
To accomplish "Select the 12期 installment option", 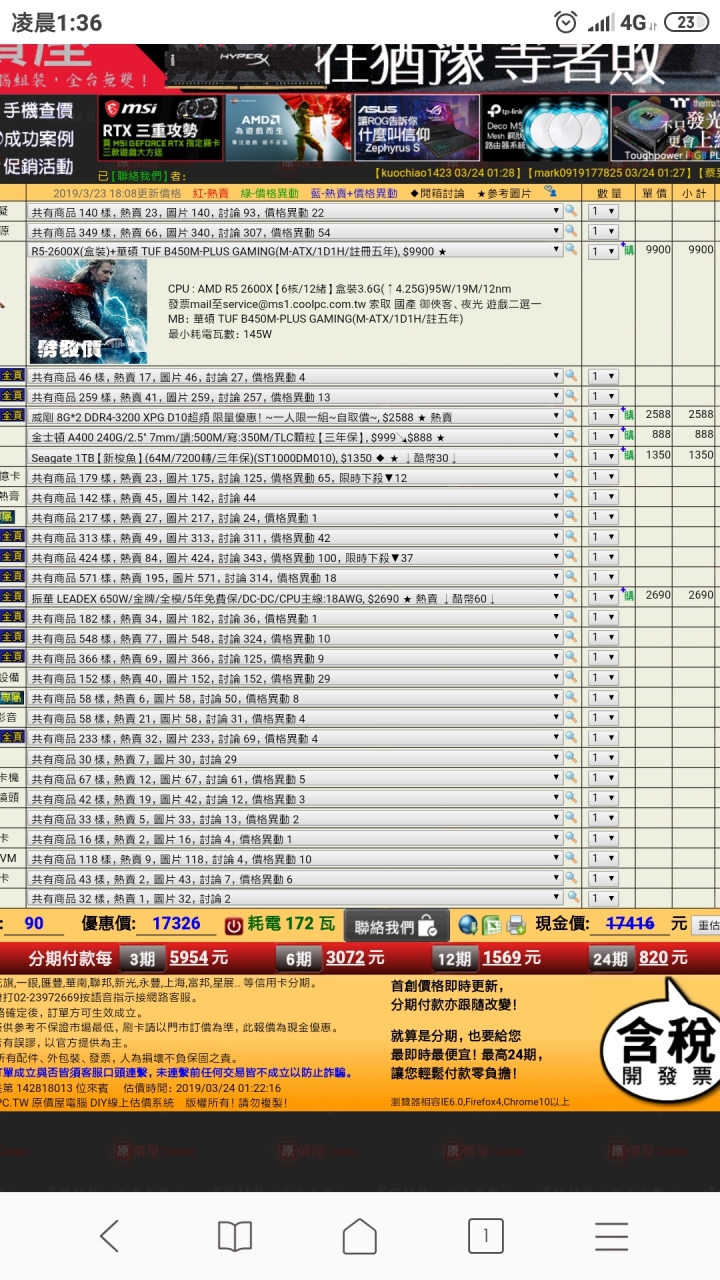I will click(x=453, y=958).
